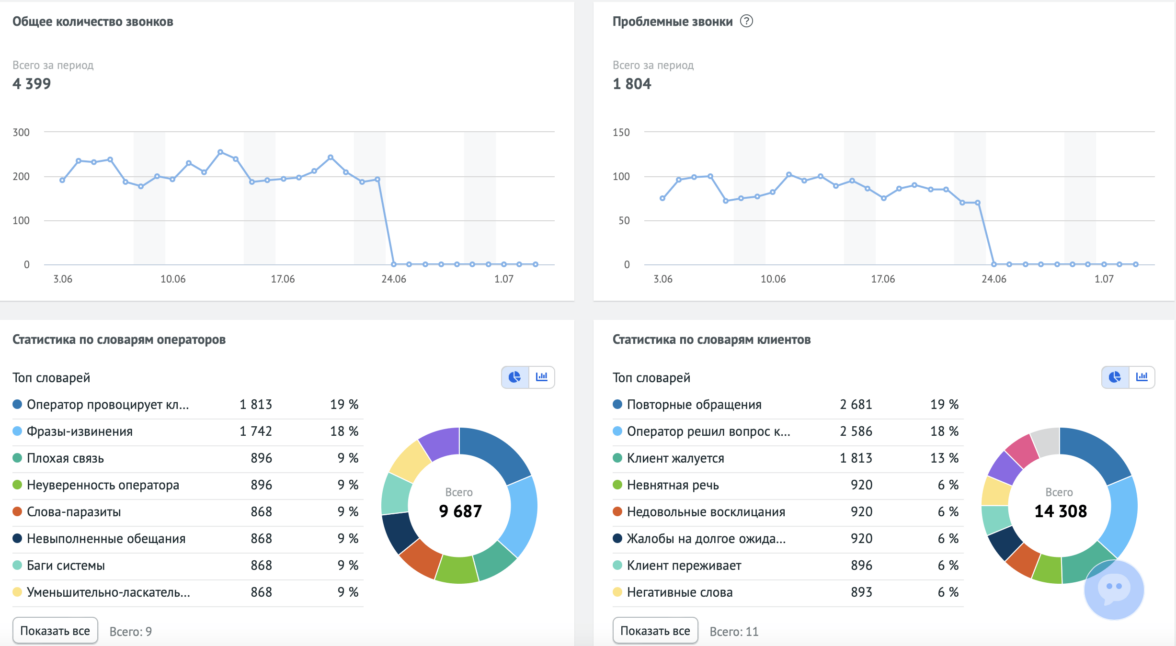Toggle Фразы-извинения legend entry
This screenshot has width=1176, height=646.
point(79,431)
